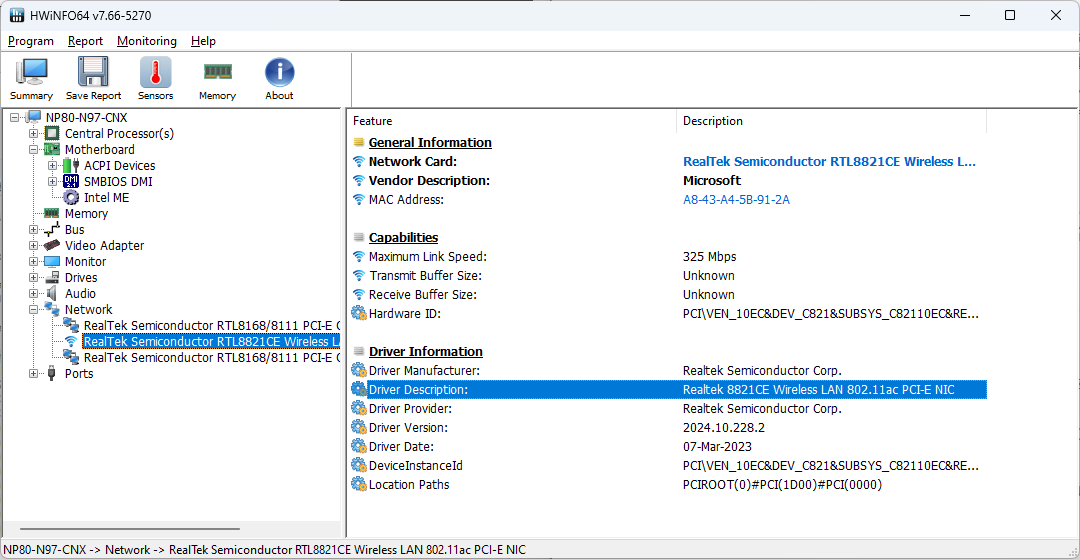Screen dimensions: 1080x559
Task: Click the Monitor tree icon
Action: pos(52,262)
